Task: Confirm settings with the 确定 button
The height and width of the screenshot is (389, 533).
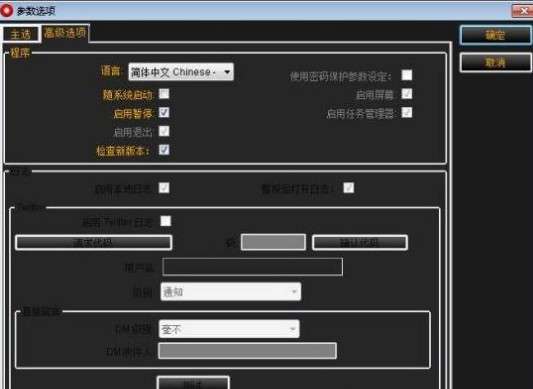Action: point(495,35)
